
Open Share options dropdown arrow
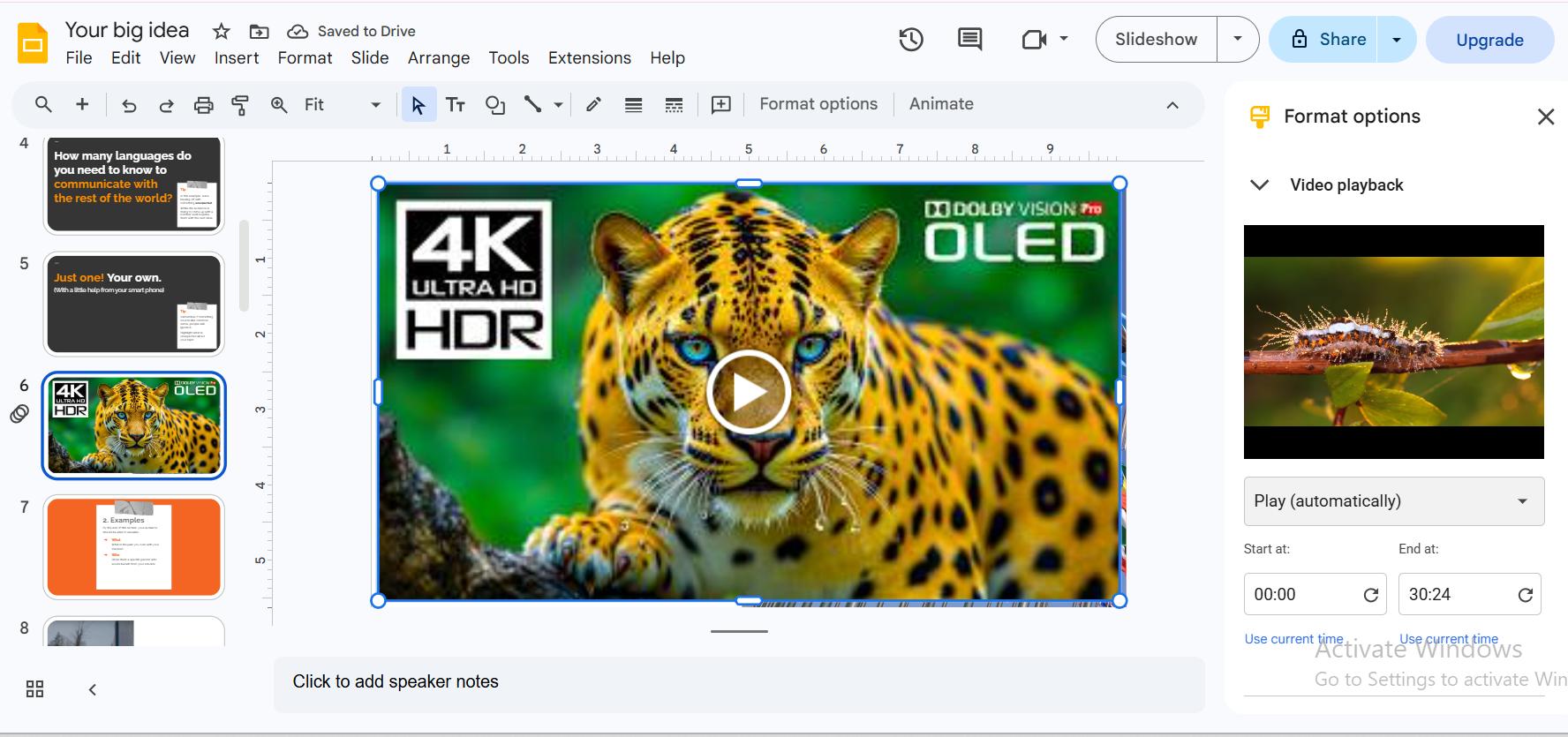pos(1397,40)
